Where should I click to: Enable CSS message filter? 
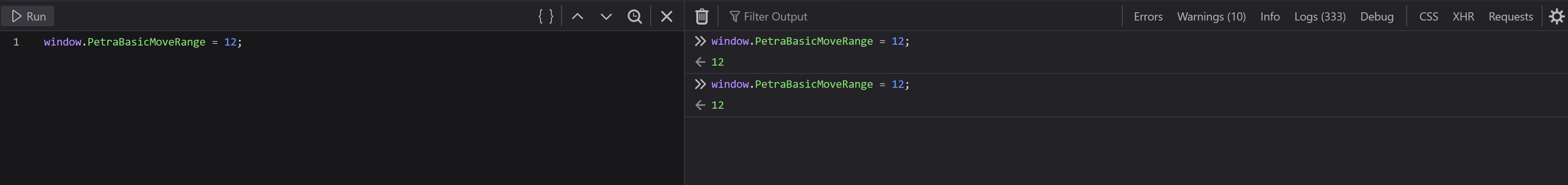(x=1428, y=16)
